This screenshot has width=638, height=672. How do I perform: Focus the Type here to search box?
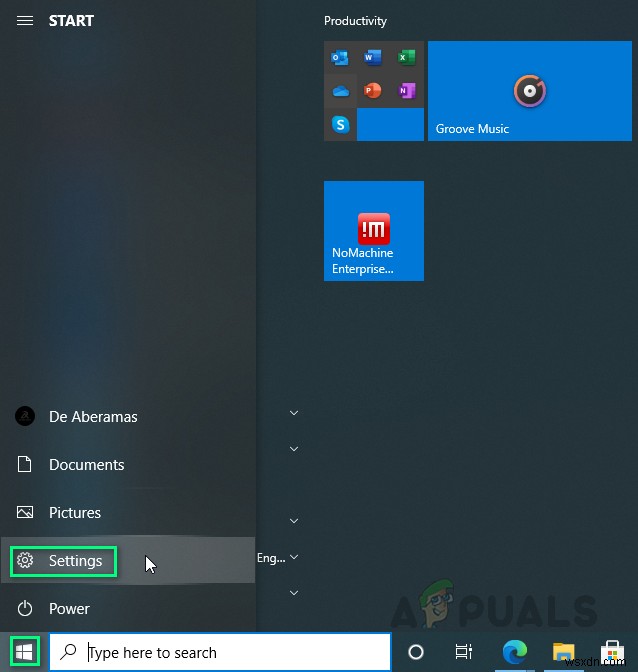(x=220, y=652)
